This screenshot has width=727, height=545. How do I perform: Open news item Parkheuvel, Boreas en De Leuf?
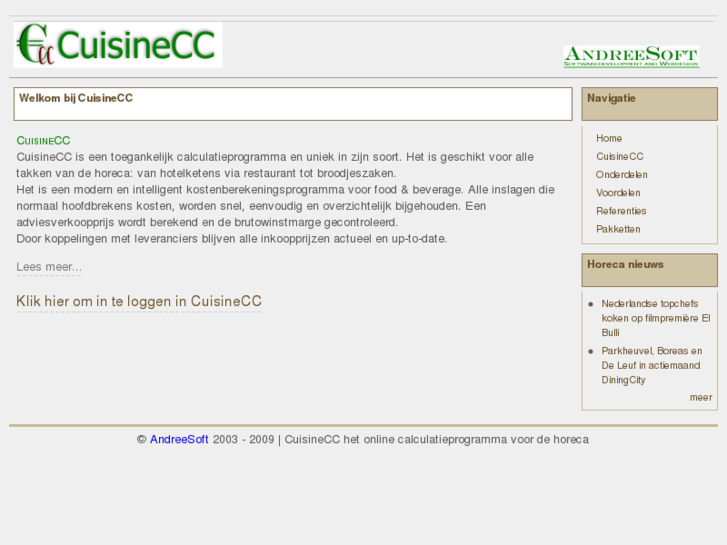651,365
